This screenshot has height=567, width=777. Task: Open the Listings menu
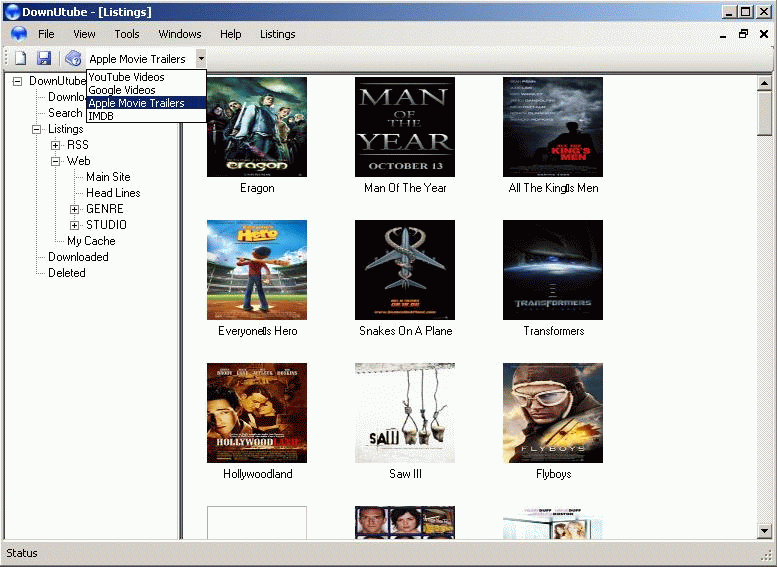[x=278, y=34]
